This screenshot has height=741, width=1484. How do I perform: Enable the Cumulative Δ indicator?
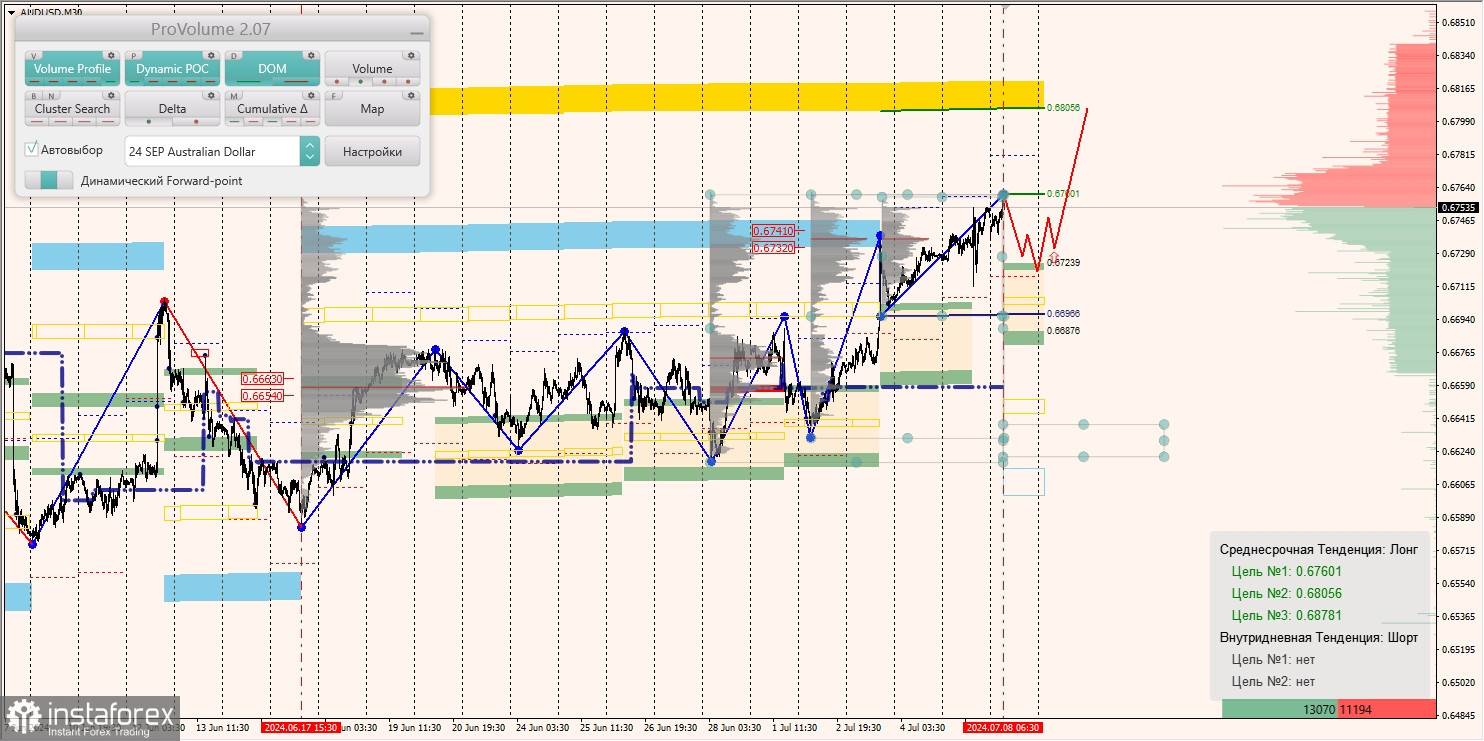[x=272, y=109]
